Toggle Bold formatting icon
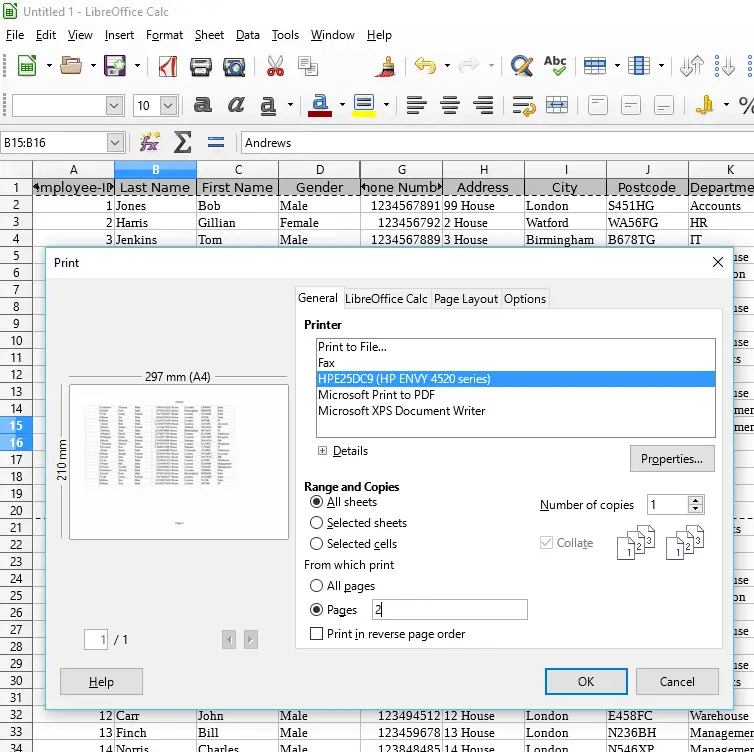The height and width of the screenshot is (752, 754). click(202, 105)
